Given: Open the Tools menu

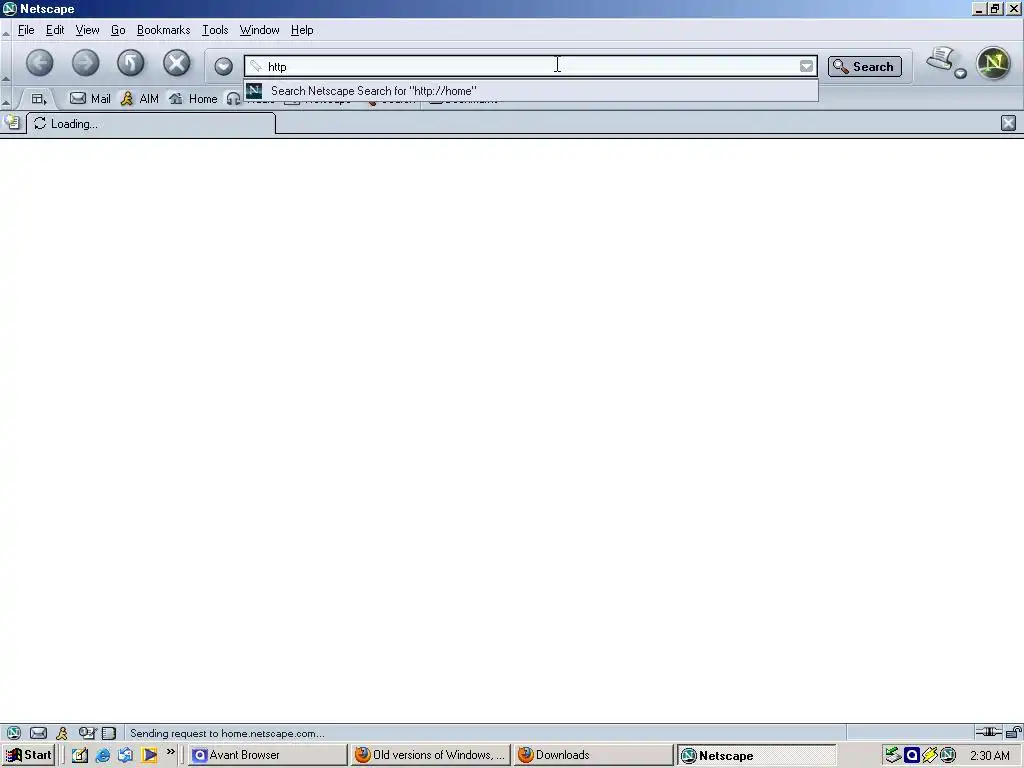Looking at the screenshot, I should 215,30.
